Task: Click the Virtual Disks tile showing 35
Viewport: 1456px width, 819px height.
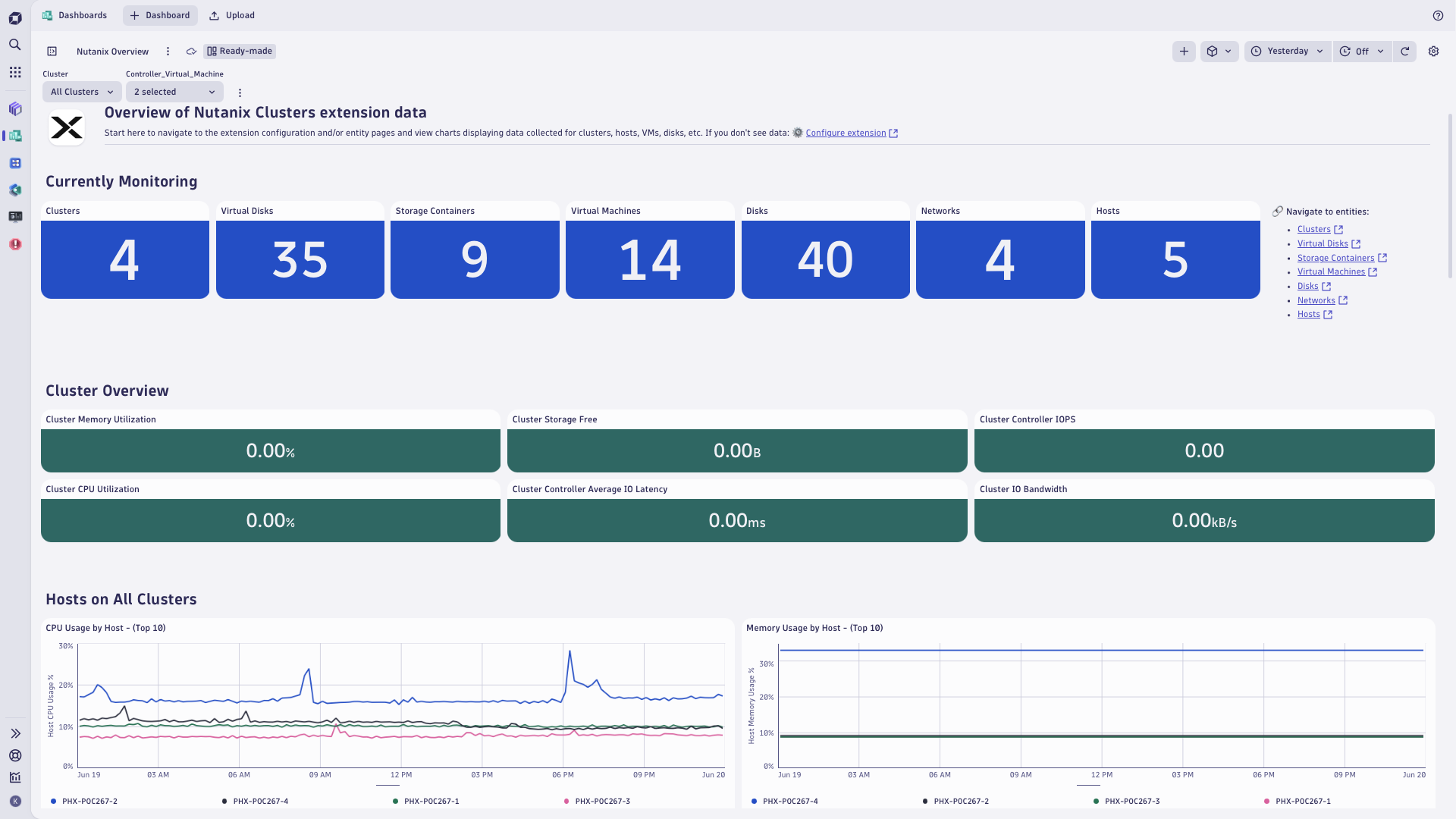Action: point(300,259)
